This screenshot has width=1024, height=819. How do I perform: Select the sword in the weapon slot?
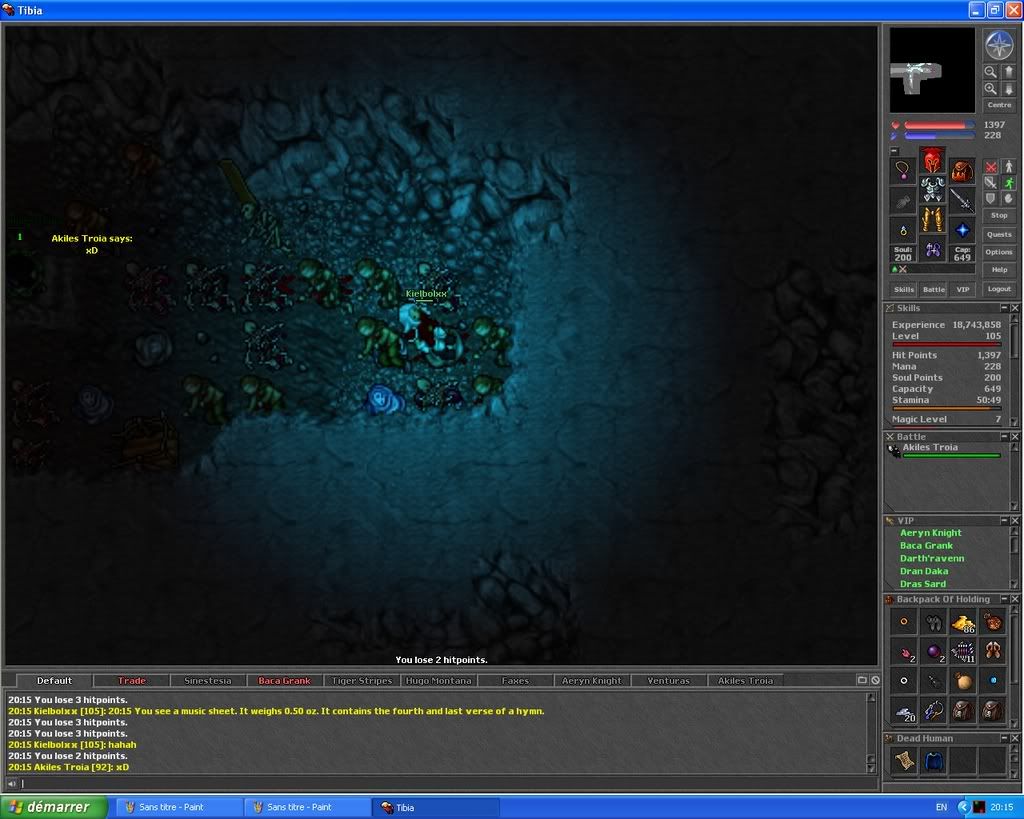tap(962, 201)
